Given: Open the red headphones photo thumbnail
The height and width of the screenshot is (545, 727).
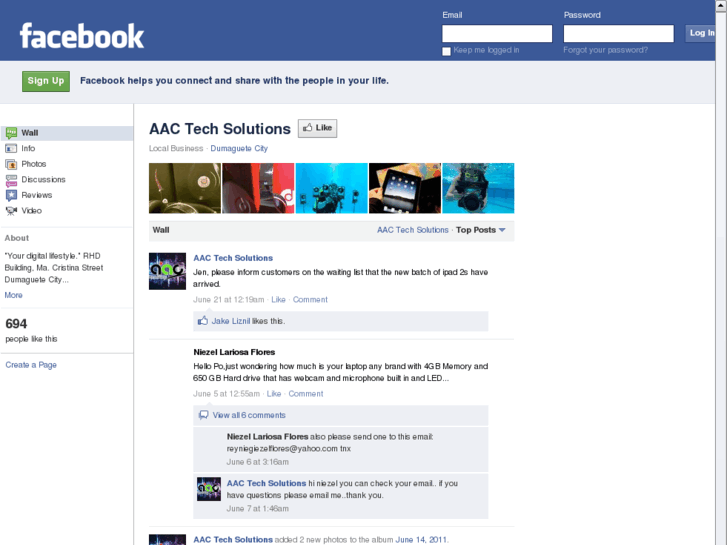Looking at the screenshot, I should tap(258, 188).
